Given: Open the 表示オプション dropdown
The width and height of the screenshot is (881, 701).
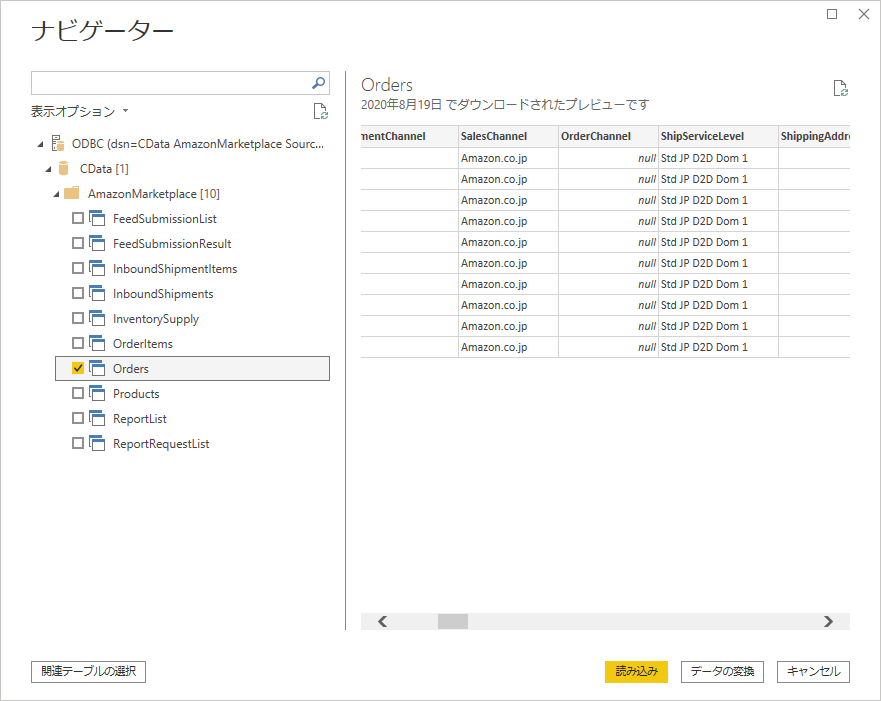Looking at the screenshot, I should [x=80, y=111].
